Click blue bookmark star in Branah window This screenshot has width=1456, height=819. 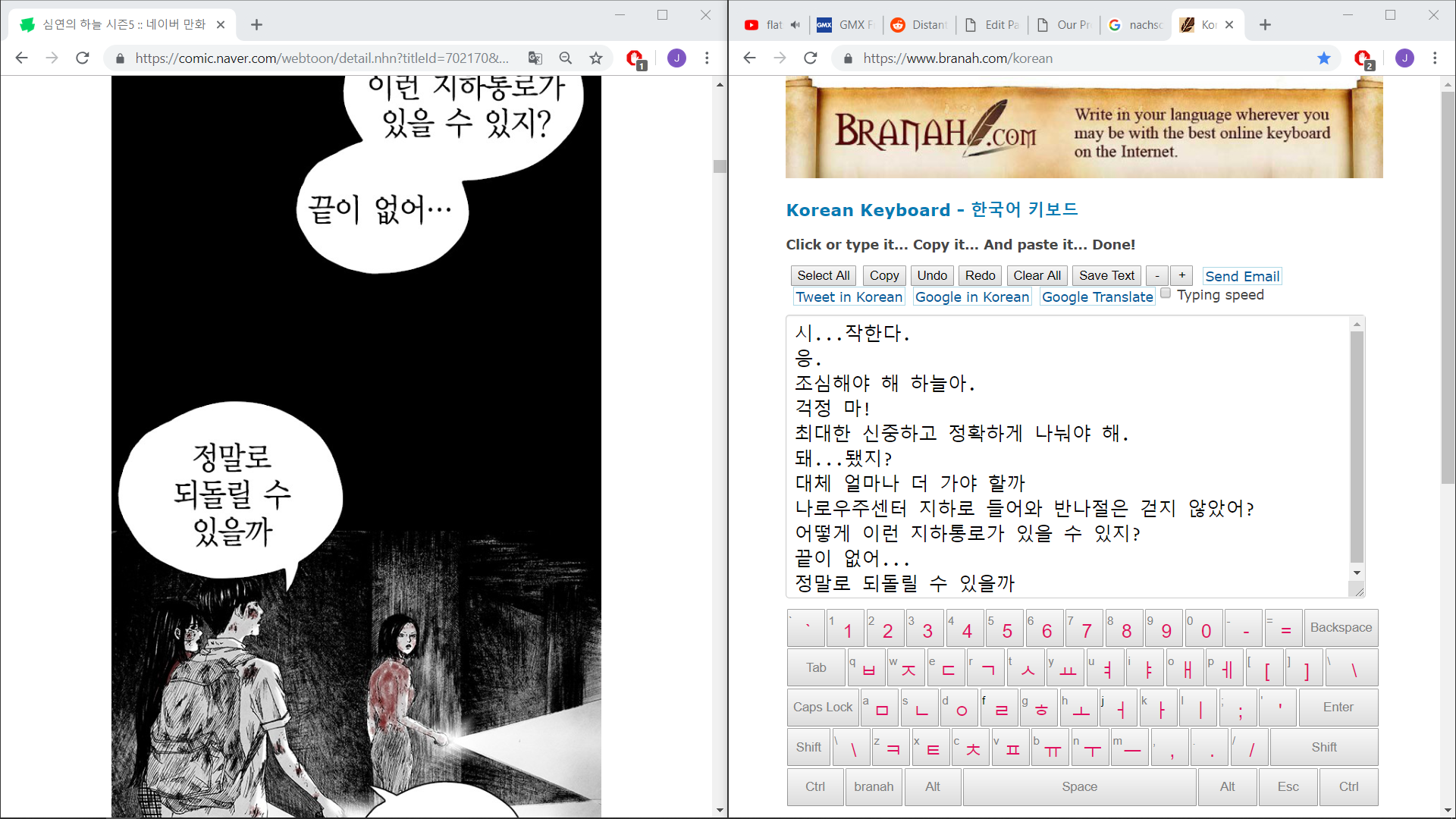pyautogui.click(x=1324, y=58)
